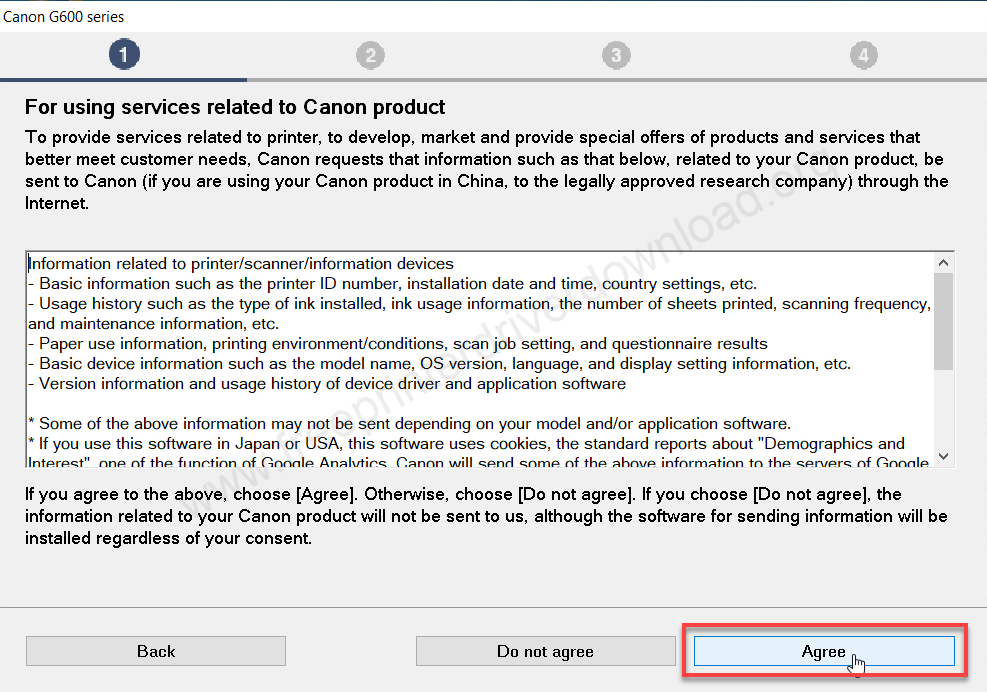Click the 'Canon G600 series' window title
This screenshot has height=692, width=987.
[x=64, y=16]
